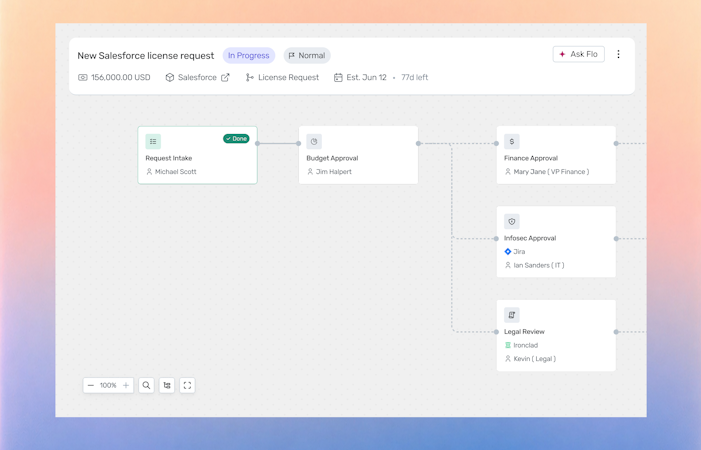
Task: Click the Ironclad logo icon
Action: (507, 345)
